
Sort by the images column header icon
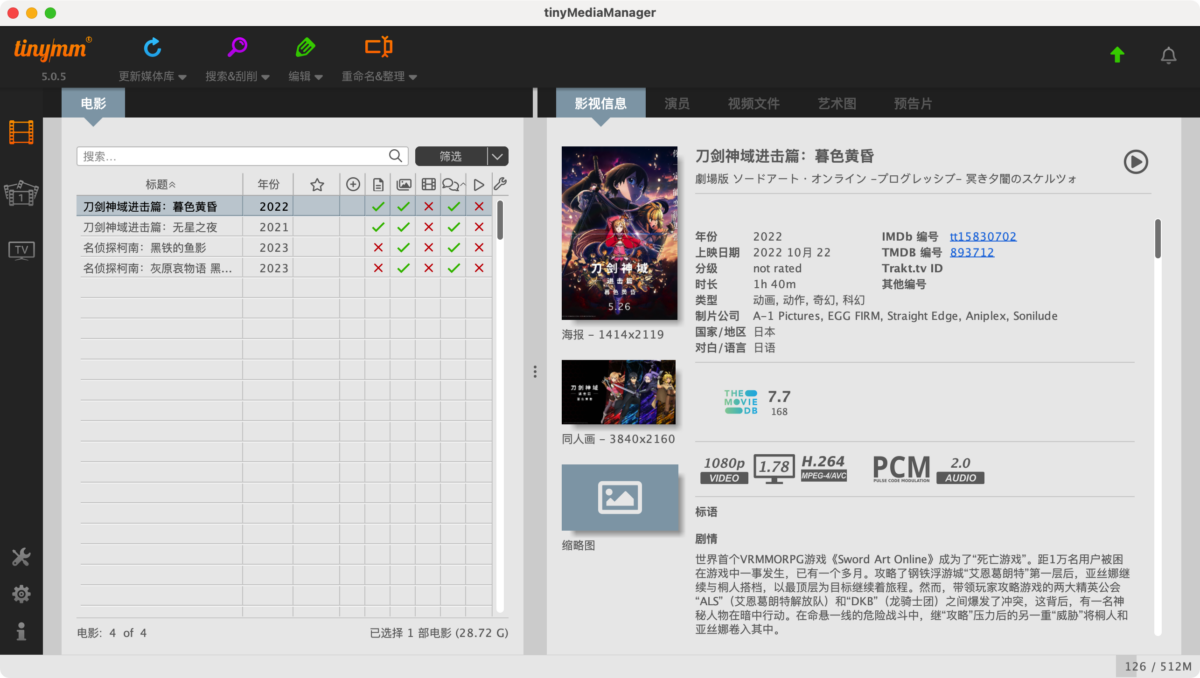[x=404, y=184]
